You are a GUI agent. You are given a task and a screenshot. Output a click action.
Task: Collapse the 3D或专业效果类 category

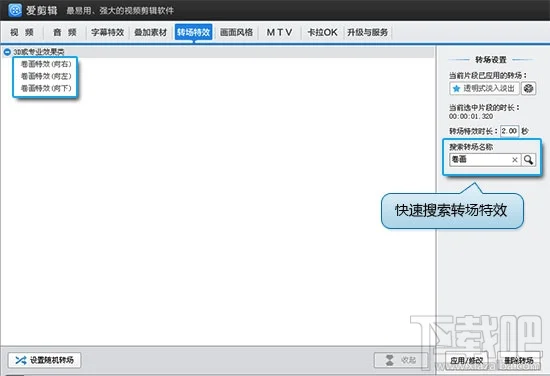coord(7,52)
